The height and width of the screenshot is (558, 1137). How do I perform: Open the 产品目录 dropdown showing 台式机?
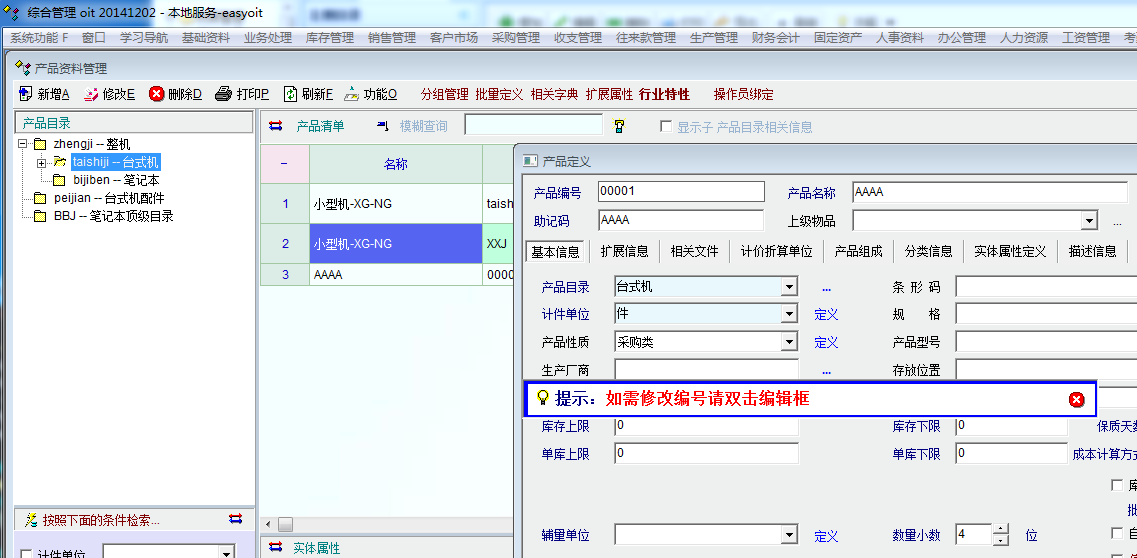789,287
